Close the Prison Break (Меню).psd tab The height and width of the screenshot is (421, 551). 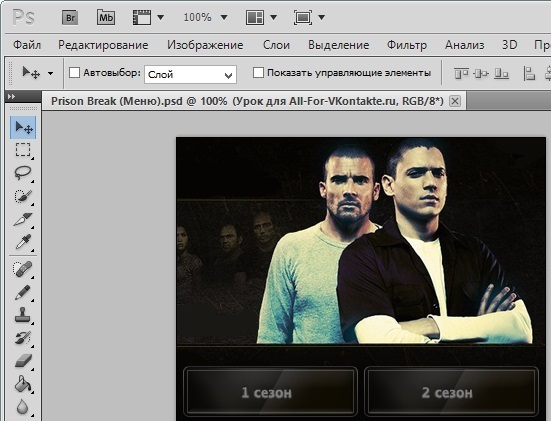coord(455,101)
